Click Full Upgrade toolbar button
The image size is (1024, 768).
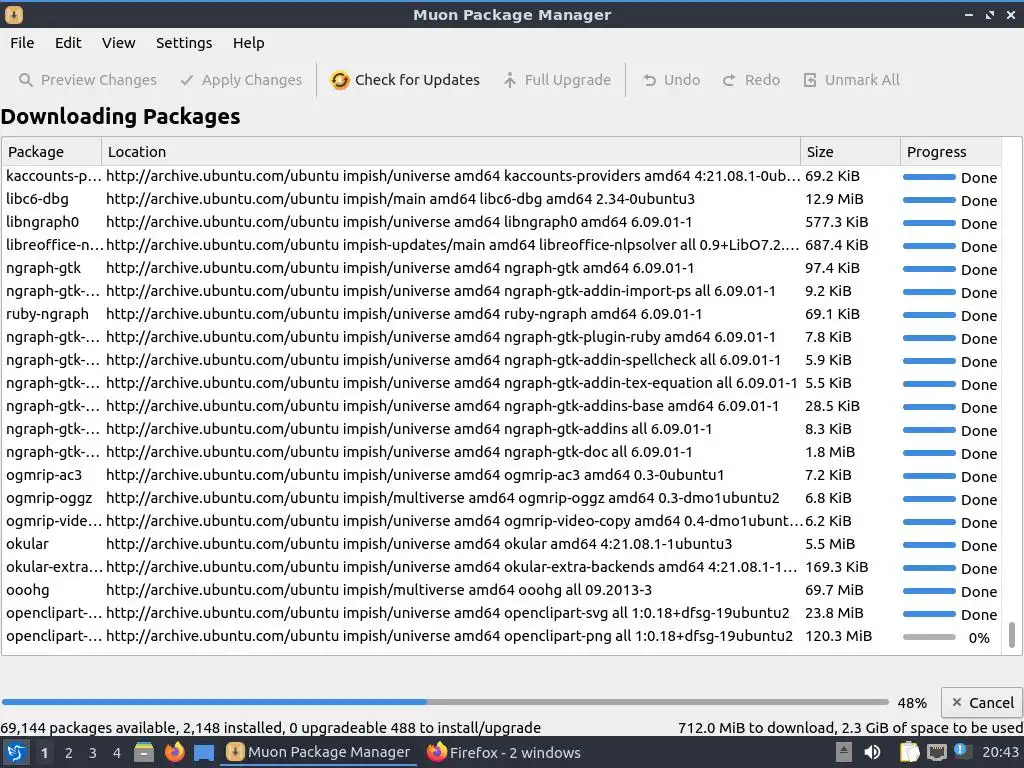[x=557, y=80]
